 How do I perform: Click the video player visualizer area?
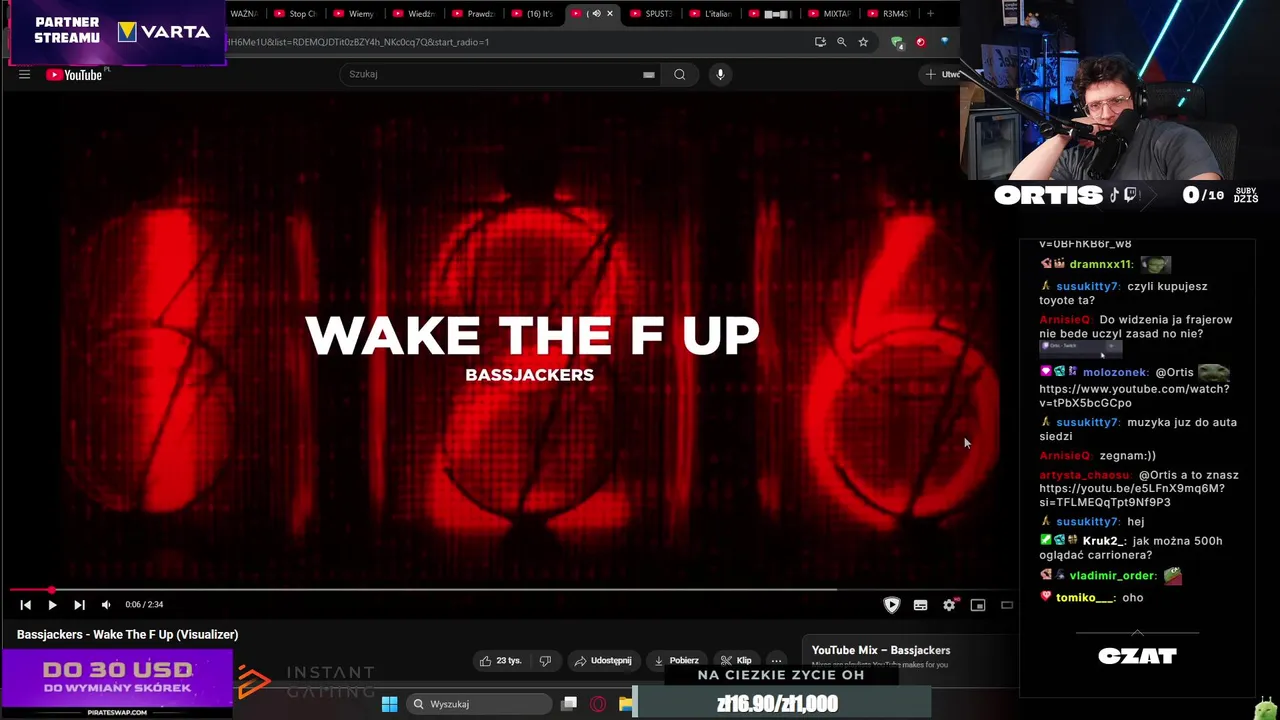coord(512,340)
